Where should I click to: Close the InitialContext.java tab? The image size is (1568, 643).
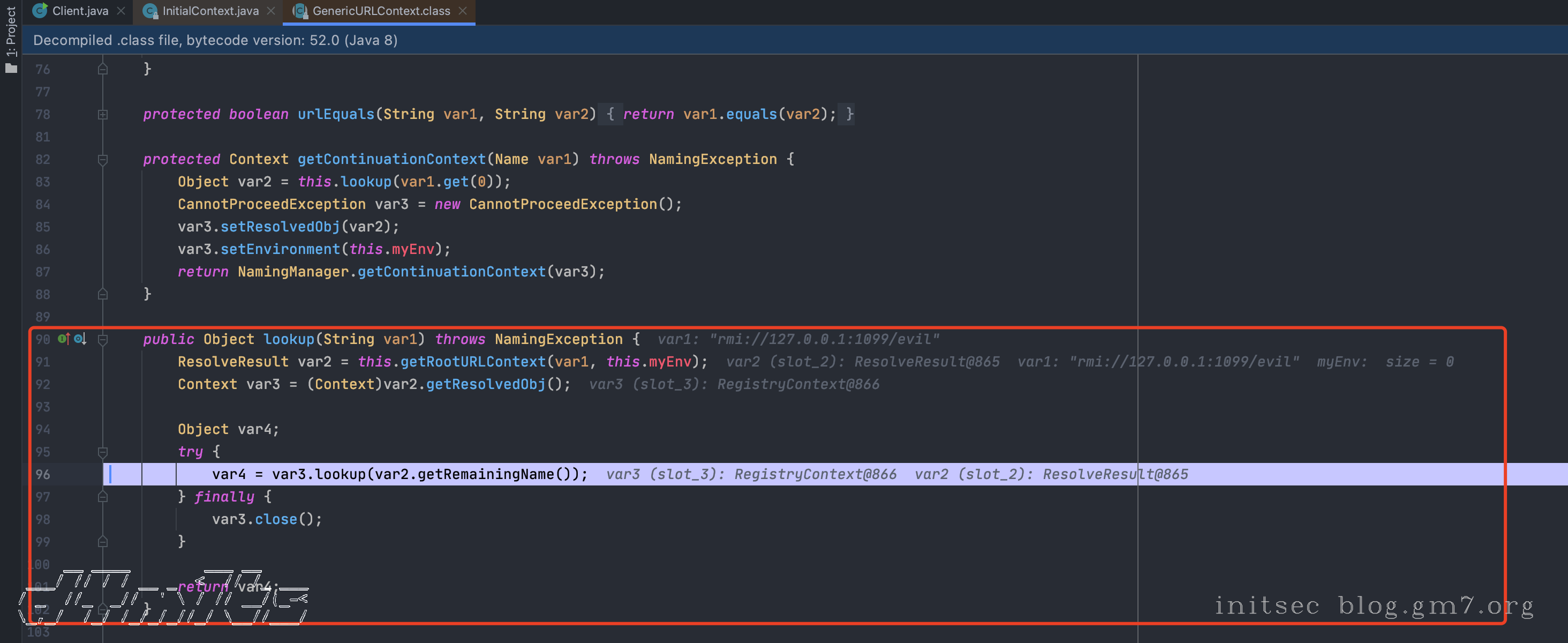click(271, 10)
